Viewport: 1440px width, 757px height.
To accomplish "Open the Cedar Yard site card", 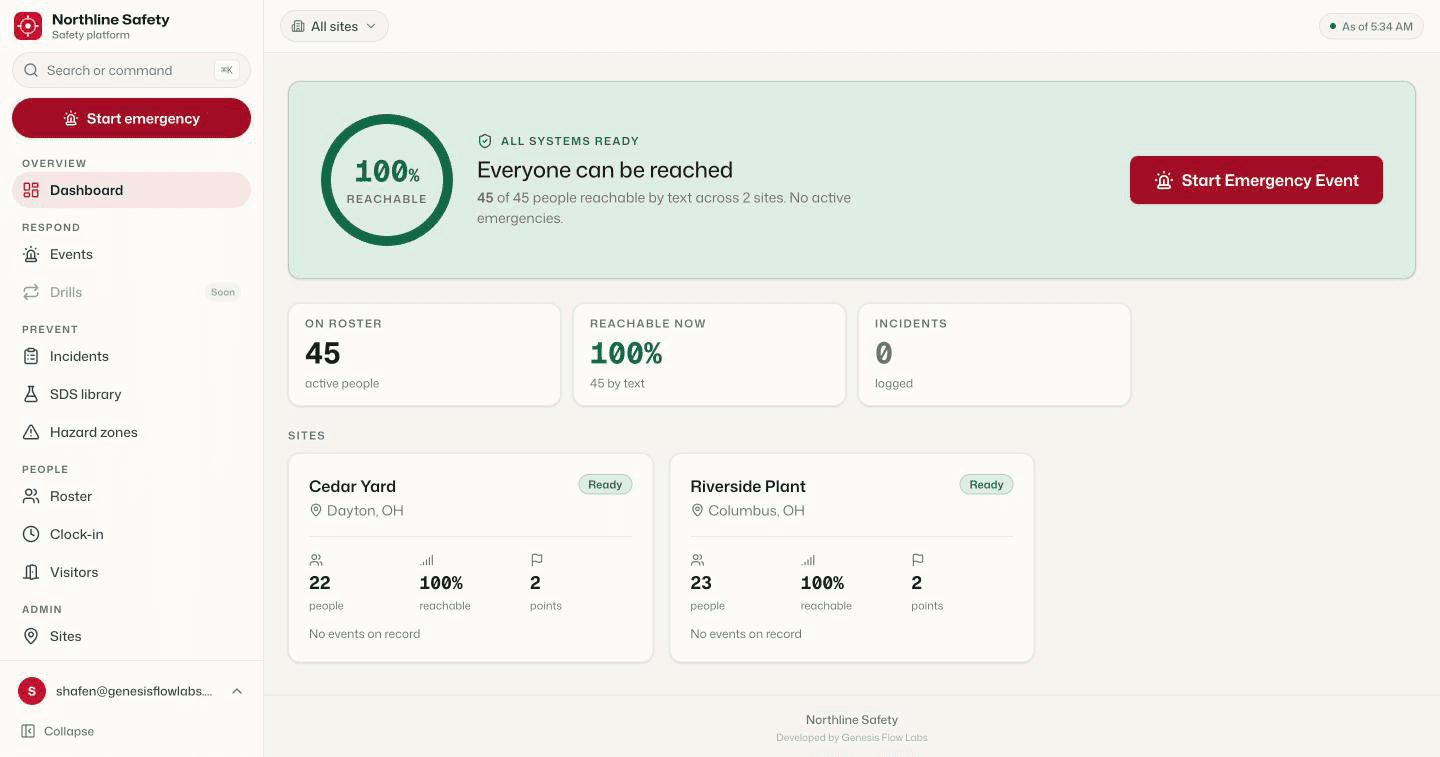I will coord(470,558).
